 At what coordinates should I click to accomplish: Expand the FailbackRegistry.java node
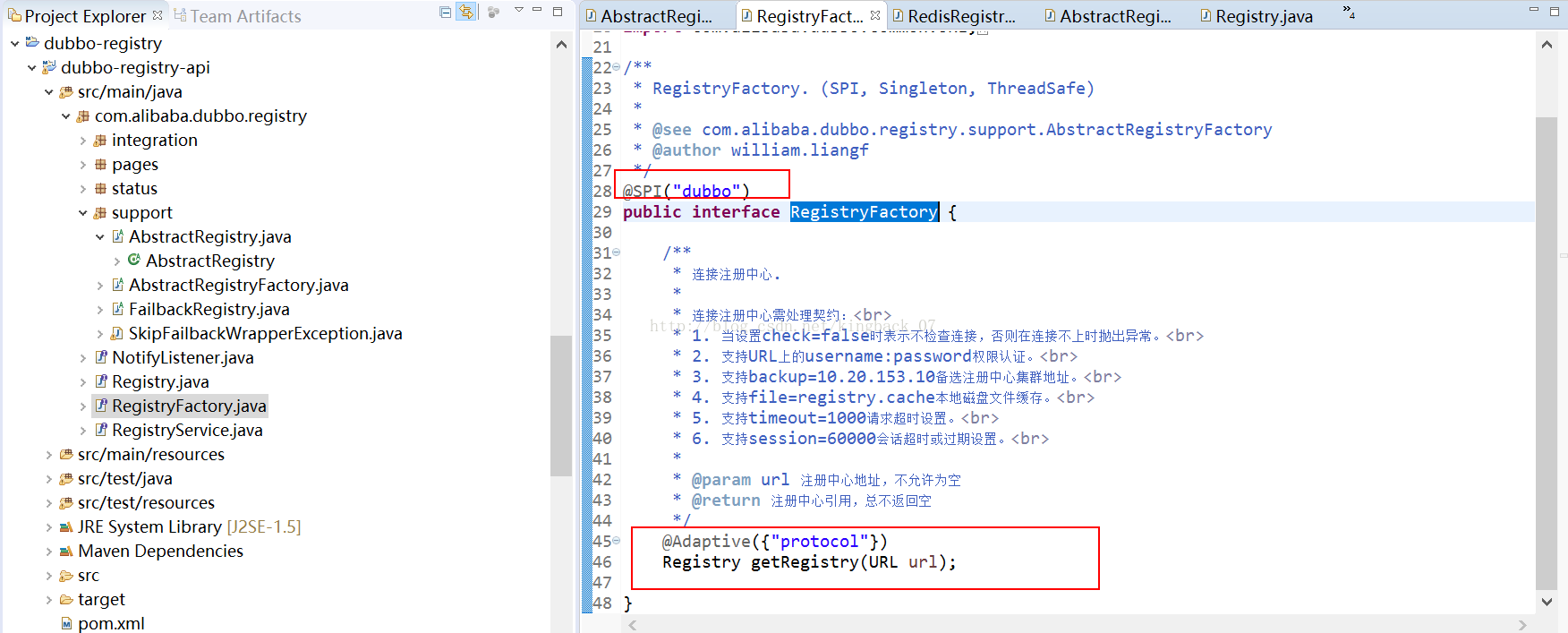pyautogui.click(x=99, y=310)
